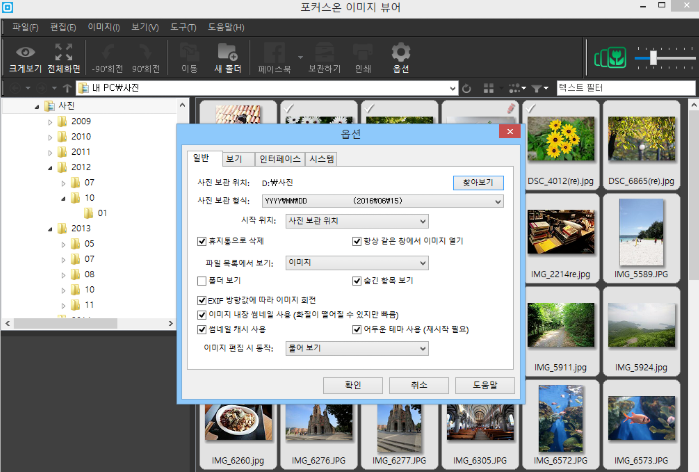This screenshot has height=472, width=699.
Task: Rotate image -90 degrees
Action: tap(107, 58)
